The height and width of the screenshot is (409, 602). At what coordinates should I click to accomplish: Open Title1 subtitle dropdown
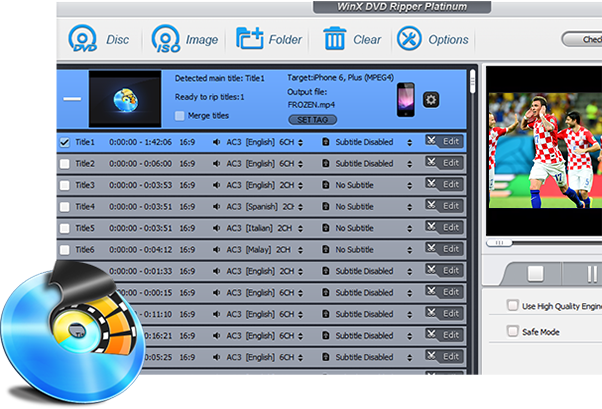click(408, 142)
